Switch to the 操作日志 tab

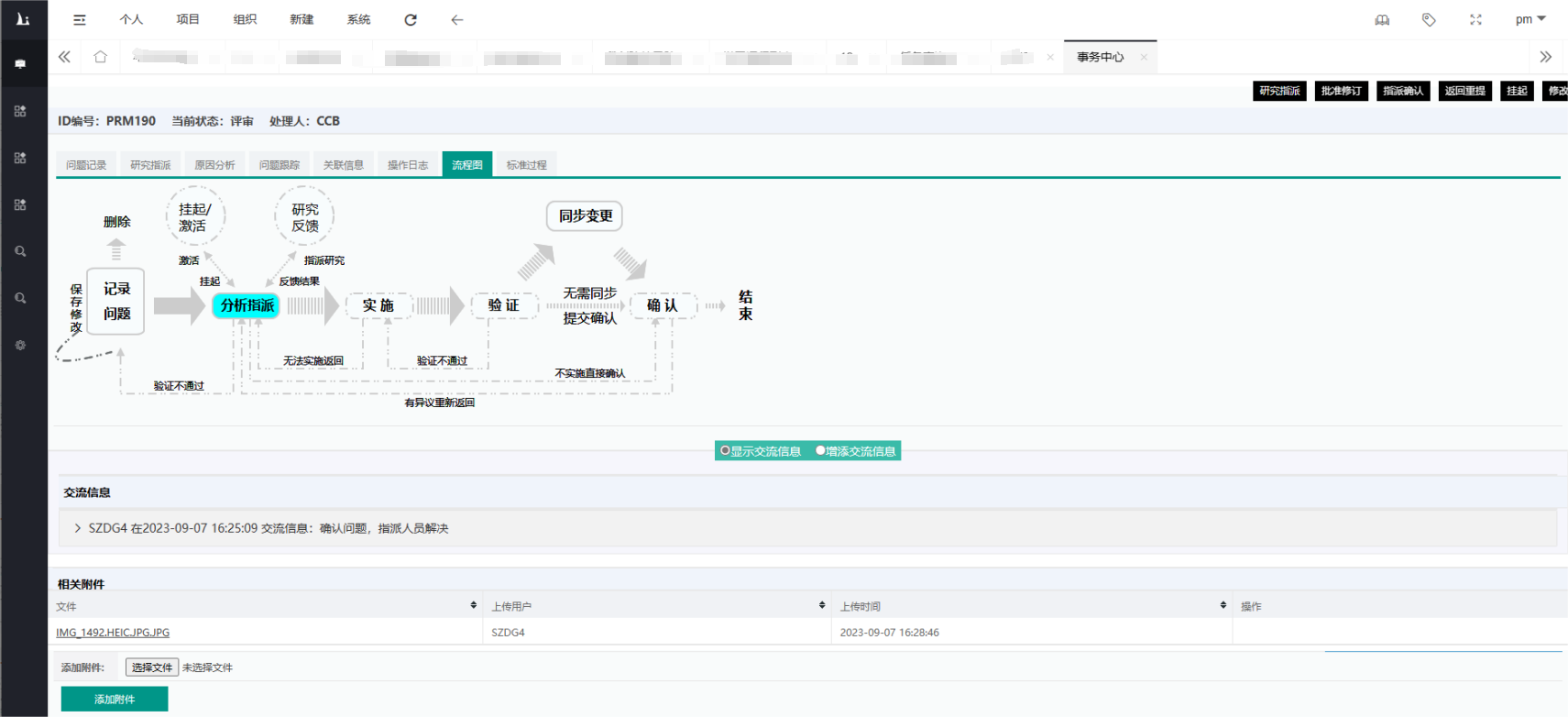408,165
